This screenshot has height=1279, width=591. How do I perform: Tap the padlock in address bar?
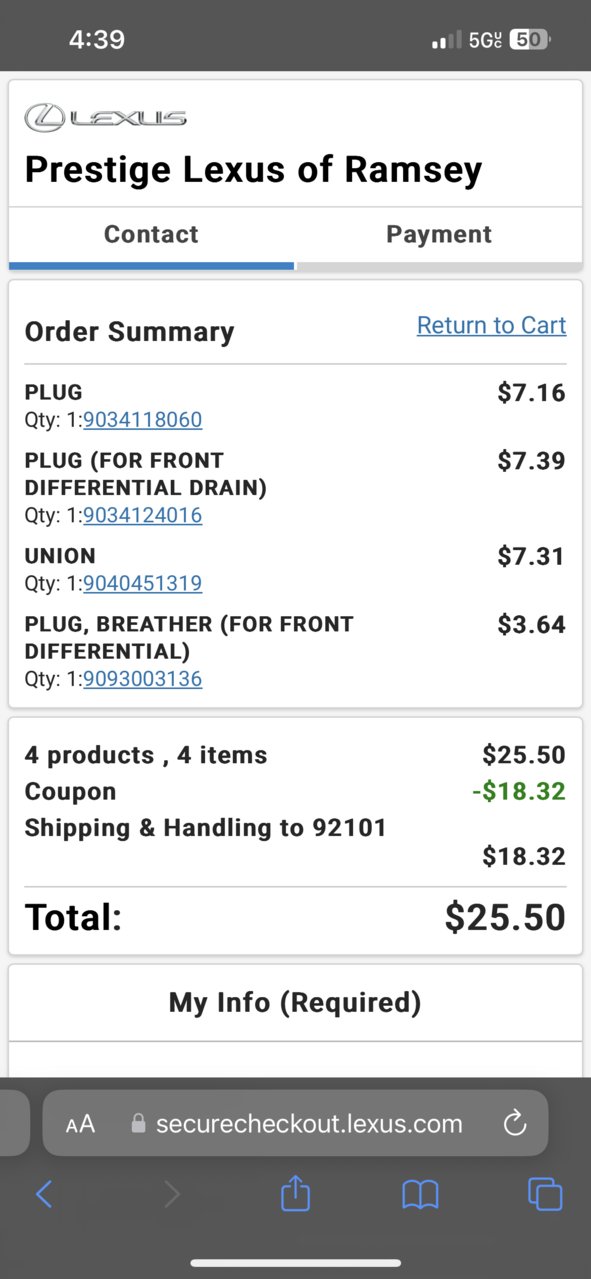[139, 1123]
